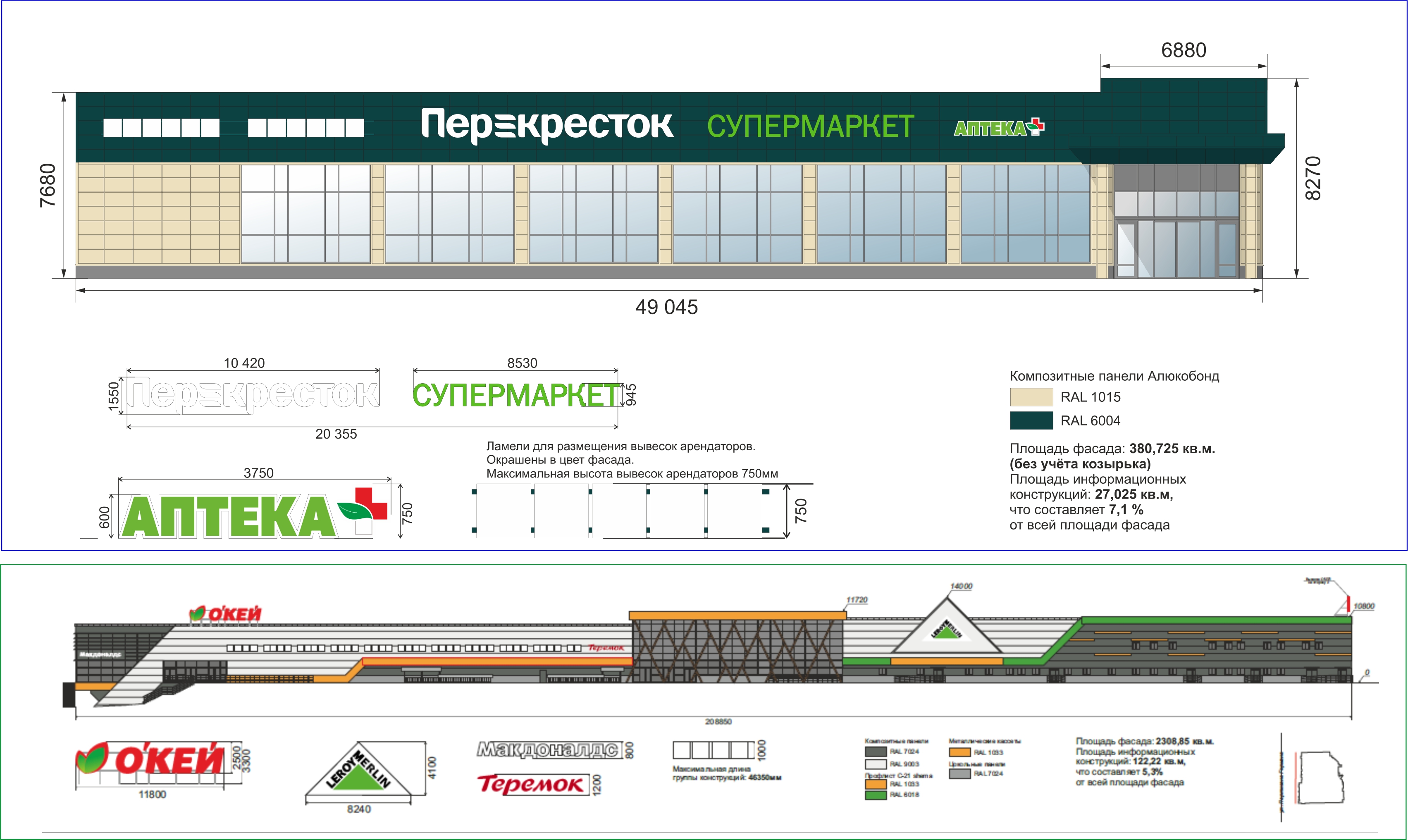Click the 11800 dimension under the О'КЕЙ logo
Viewport: 1408px width, 840px height.
(x=152, y=795)
